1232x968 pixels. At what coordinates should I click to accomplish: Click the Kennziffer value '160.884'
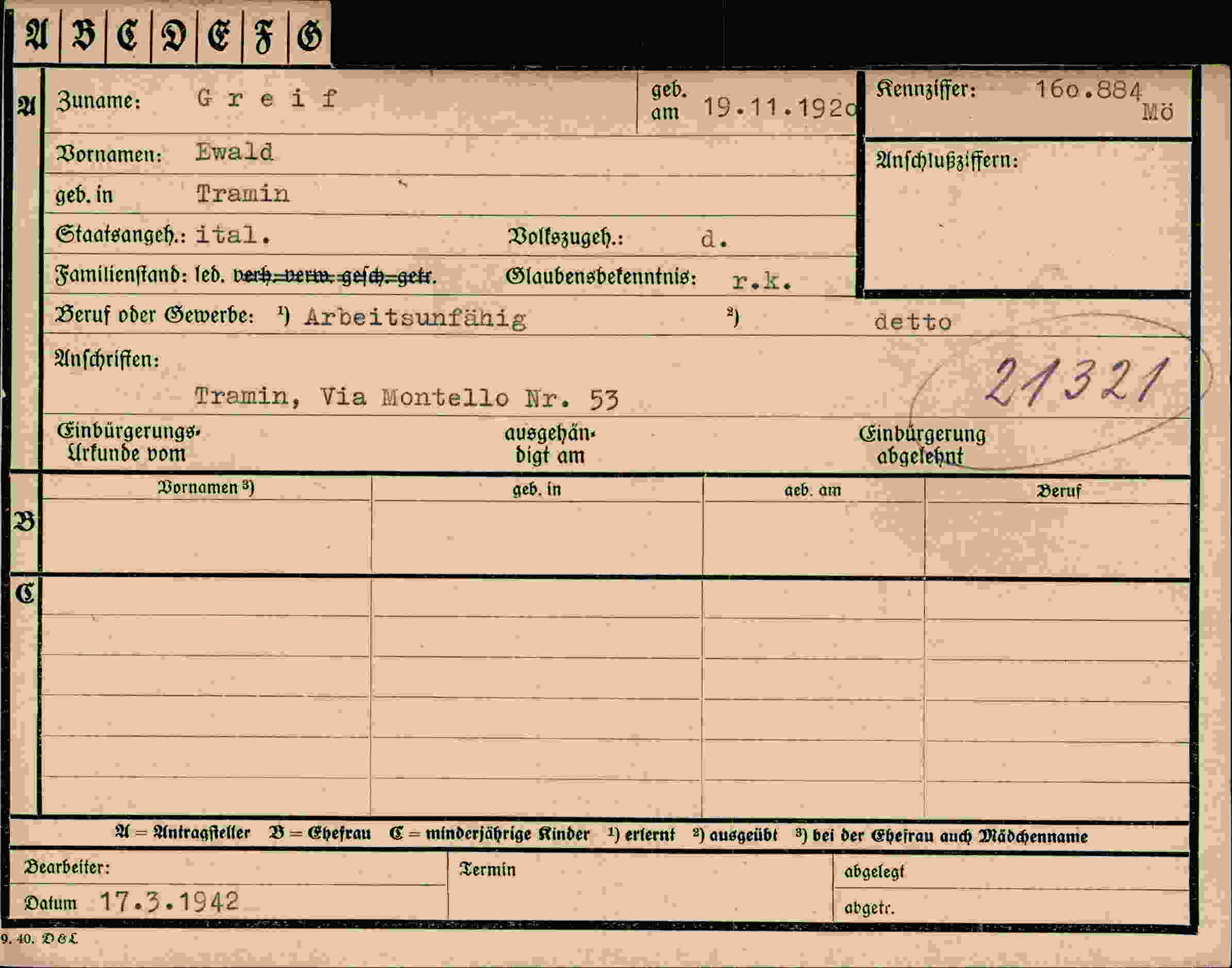pyautogui.click(x=1089, y=90)
